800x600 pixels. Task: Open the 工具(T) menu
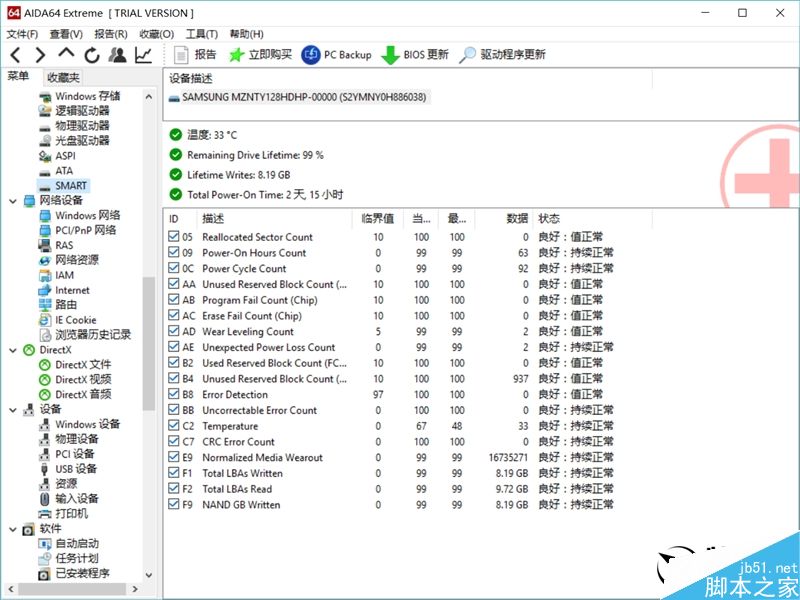202,34
